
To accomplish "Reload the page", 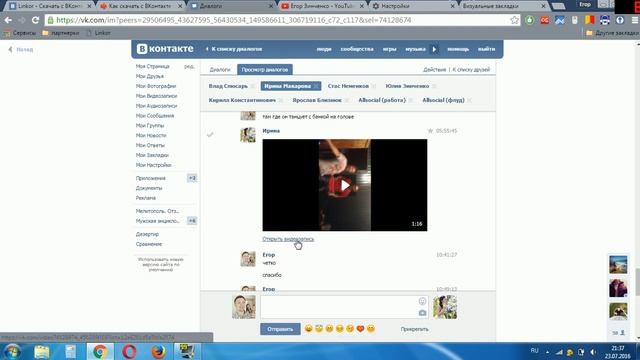I will pyautogui.click(x=36, y=20).
